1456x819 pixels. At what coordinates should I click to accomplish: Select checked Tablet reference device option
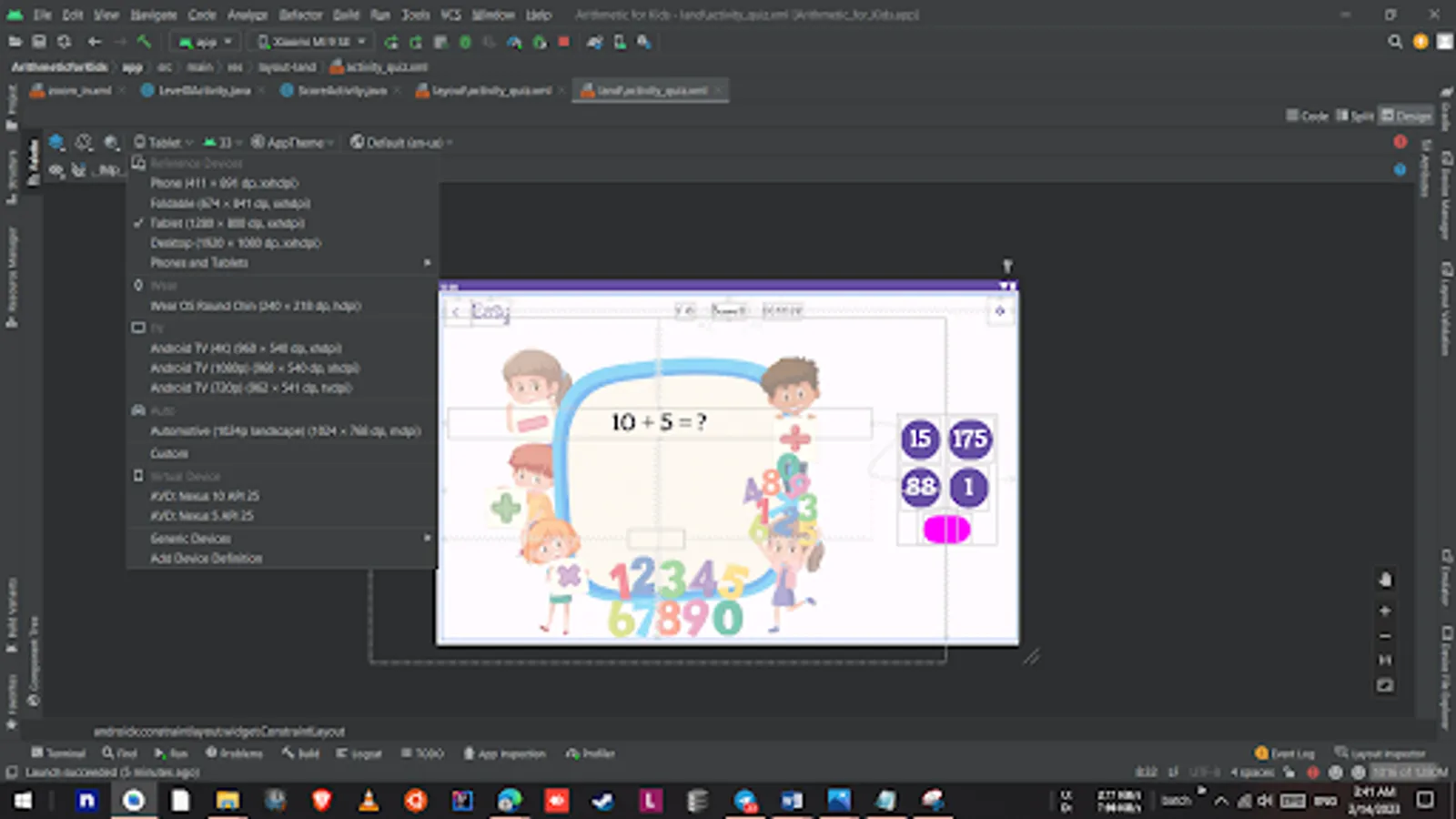coord(227,223)
